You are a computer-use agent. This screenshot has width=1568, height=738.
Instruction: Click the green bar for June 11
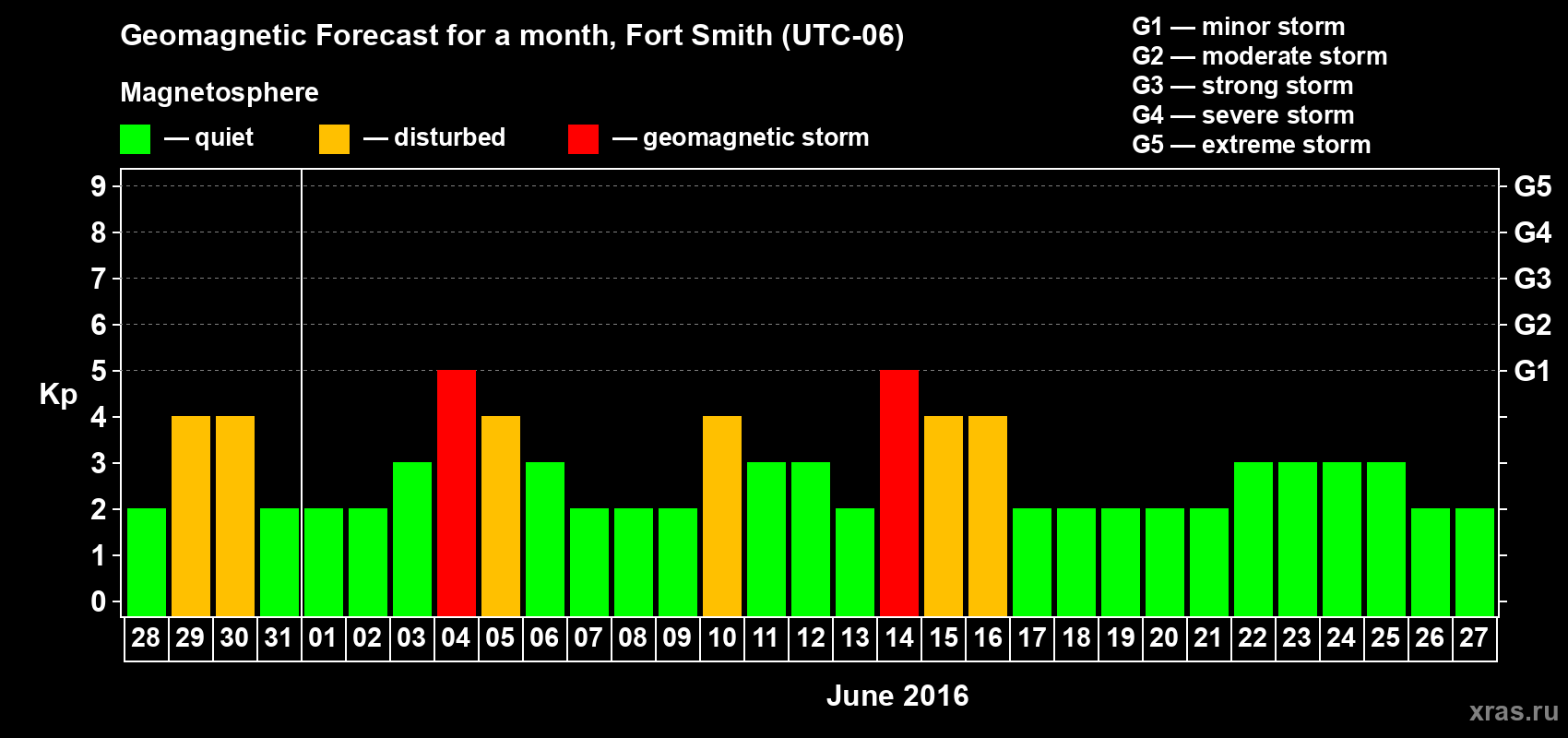click(x=766, y=539)
